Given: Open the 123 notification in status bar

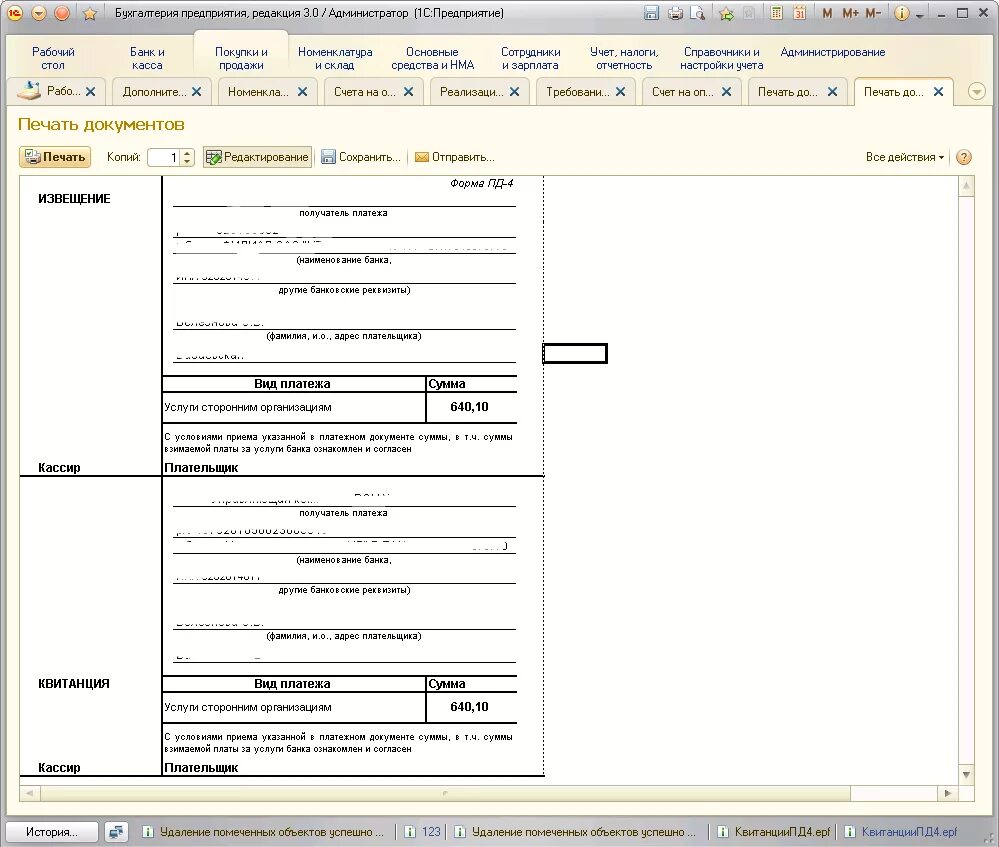Looking at the screenshot, I should pos(424,832).
